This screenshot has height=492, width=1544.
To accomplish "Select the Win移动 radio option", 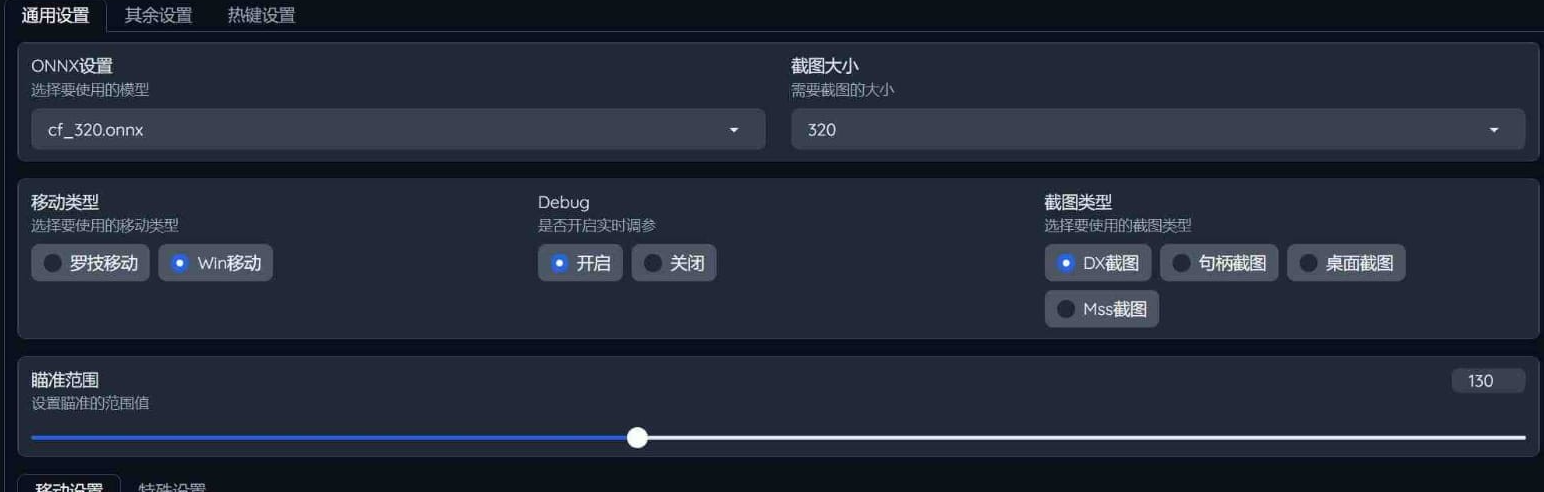I will pos(215,263).
